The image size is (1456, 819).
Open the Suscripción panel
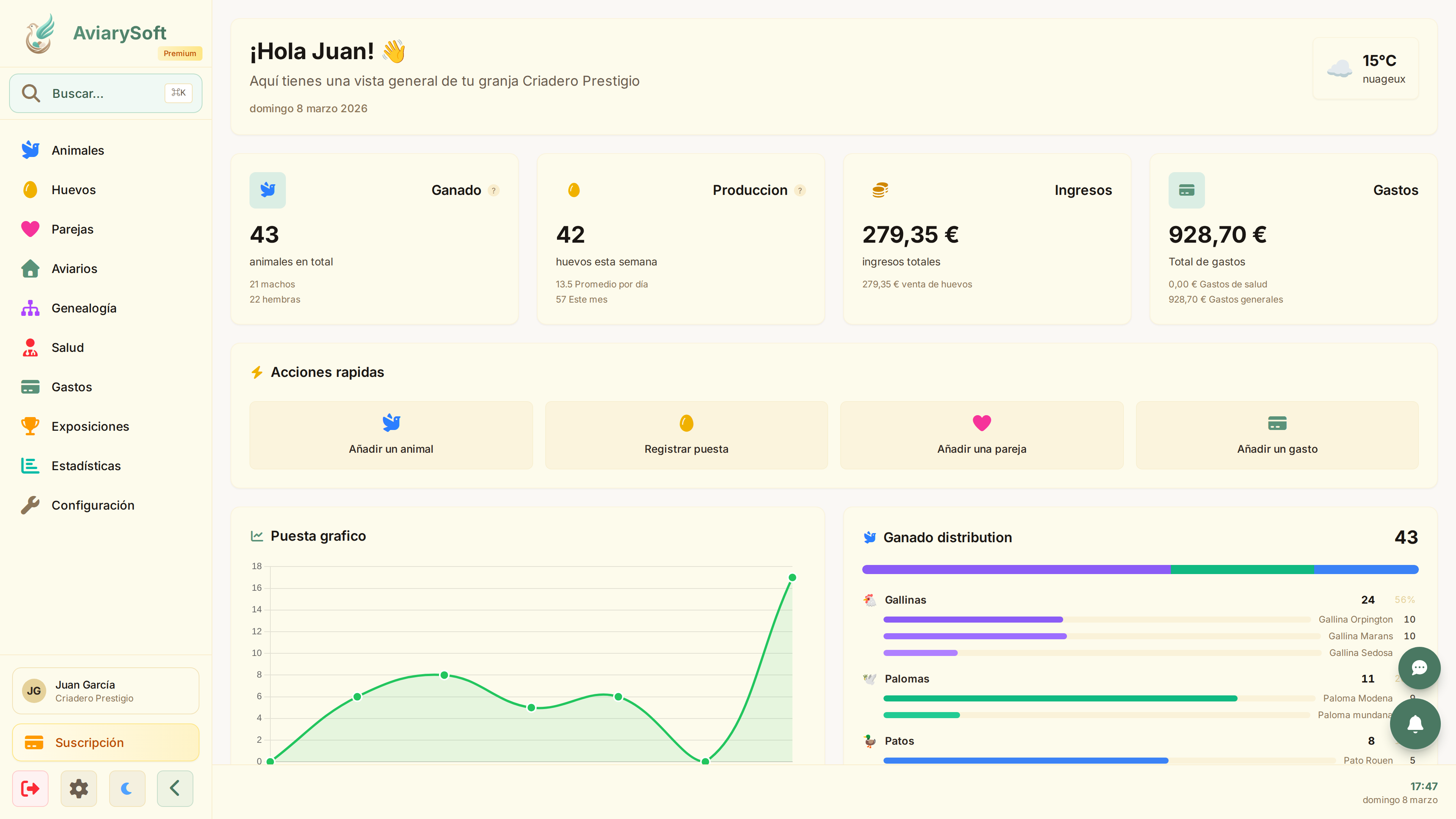tap(105, 742)
